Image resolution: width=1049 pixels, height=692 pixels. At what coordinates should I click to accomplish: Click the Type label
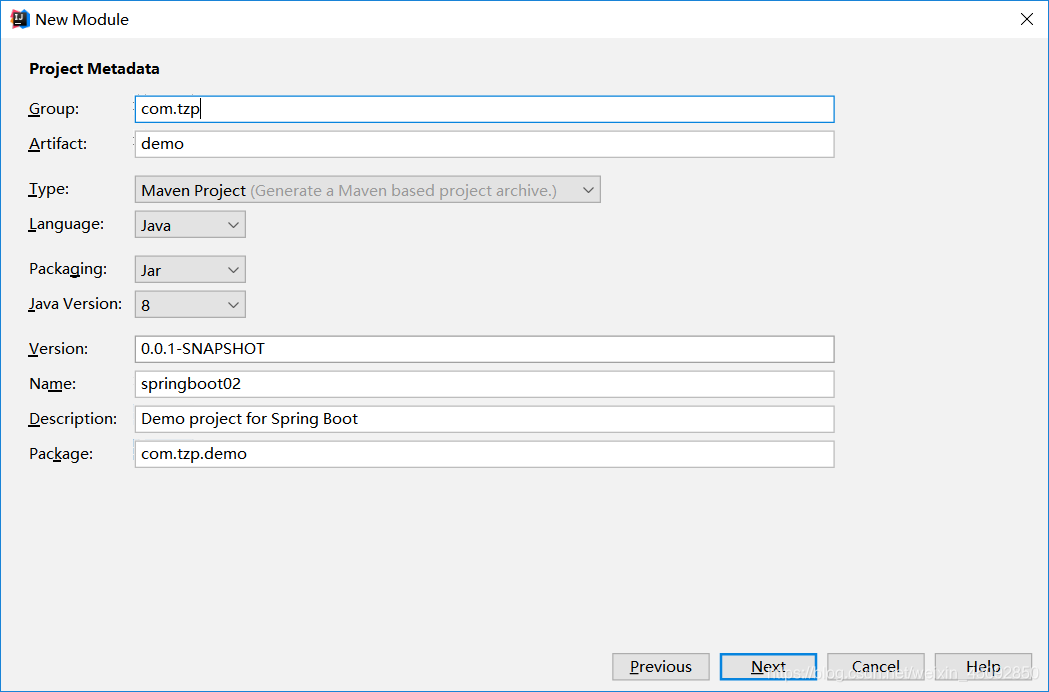tap(49, 189)
